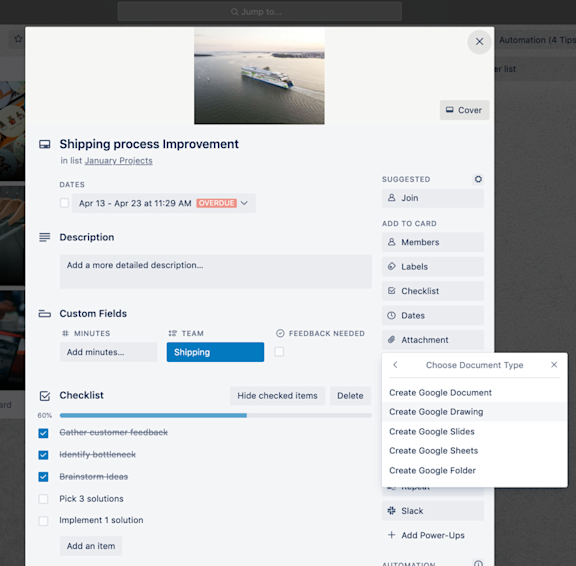The width and height of the screenshot is (576, 566).
Task: Click the card title icon beside Shipping process Improvement
Action: point(44,144)
